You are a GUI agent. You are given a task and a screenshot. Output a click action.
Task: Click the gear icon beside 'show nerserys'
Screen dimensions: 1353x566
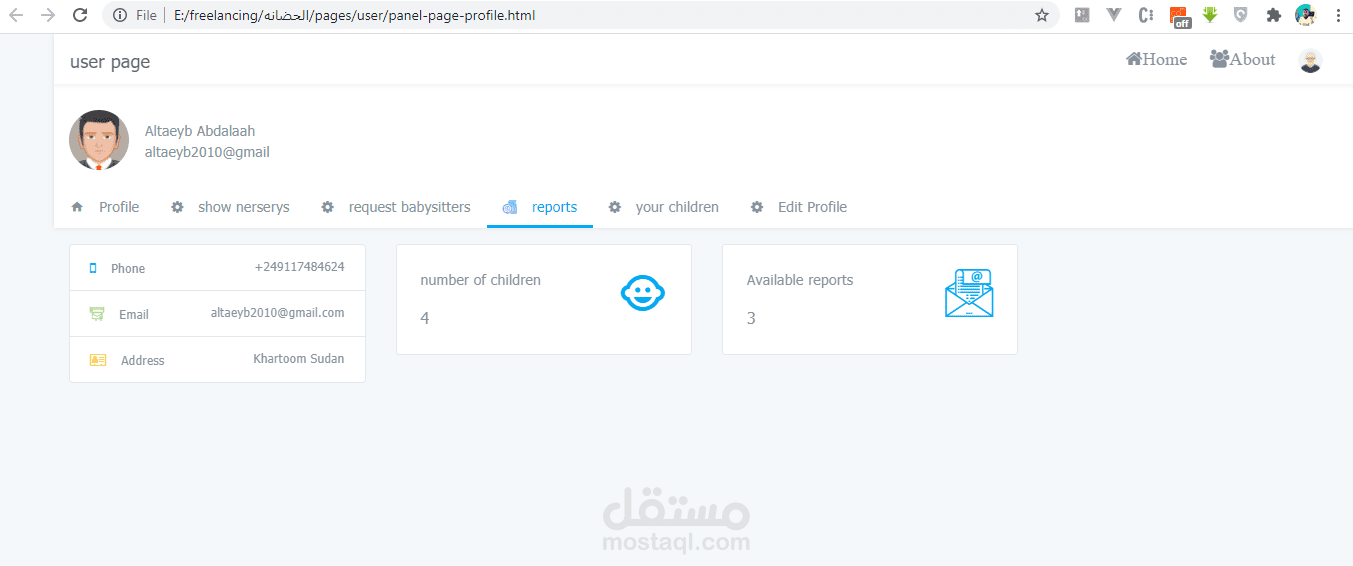pyautogui.click(x=177, y=207)
